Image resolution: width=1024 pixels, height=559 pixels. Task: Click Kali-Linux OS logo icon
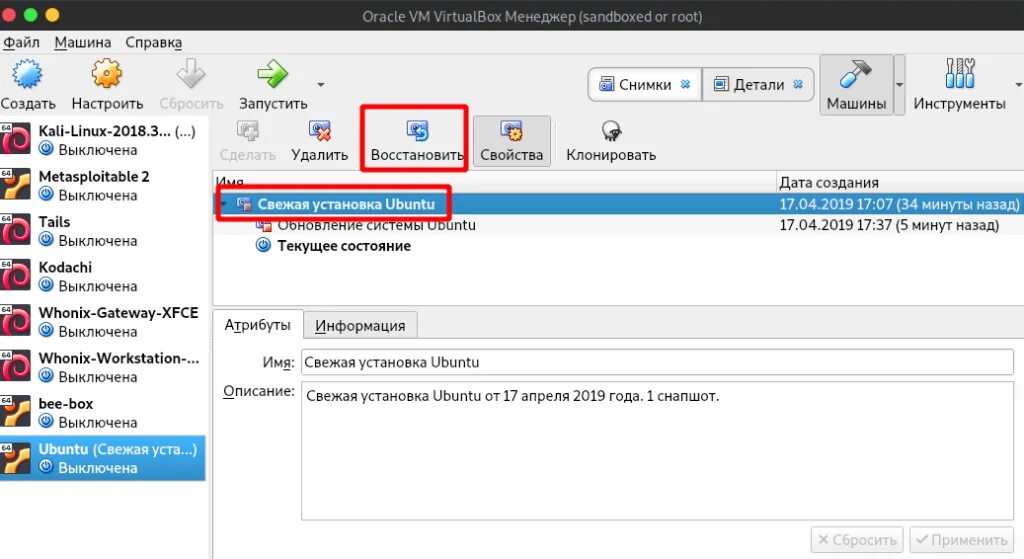coord(16,139)
